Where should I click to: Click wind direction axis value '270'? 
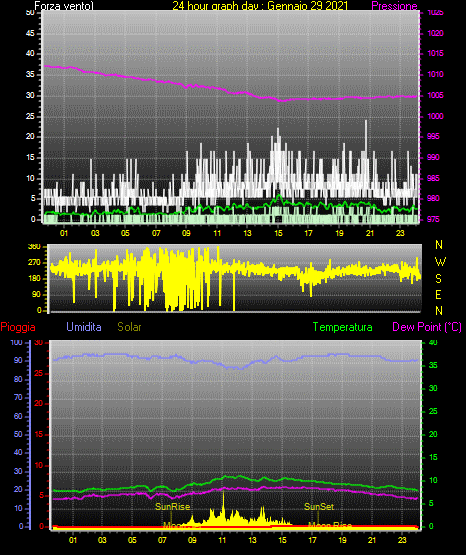click(x=34, y=263)
